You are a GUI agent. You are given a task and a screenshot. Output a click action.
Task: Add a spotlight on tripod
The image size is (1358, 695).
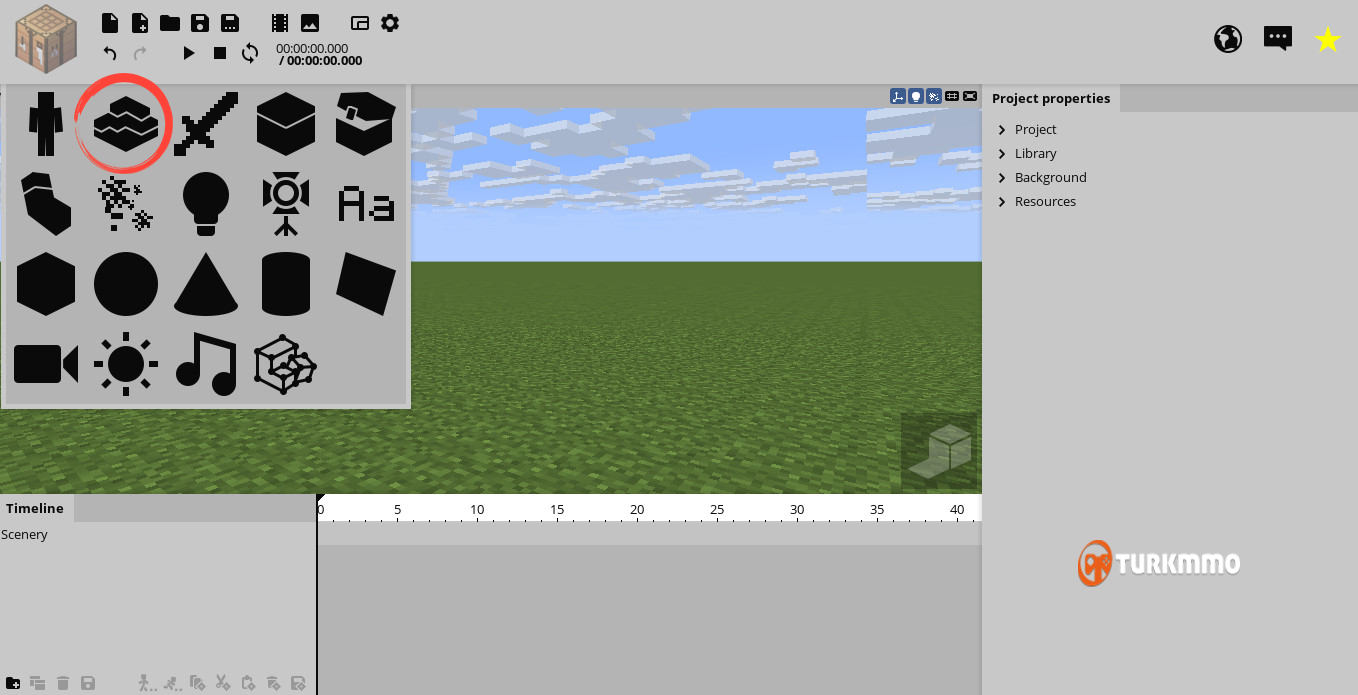286,204
